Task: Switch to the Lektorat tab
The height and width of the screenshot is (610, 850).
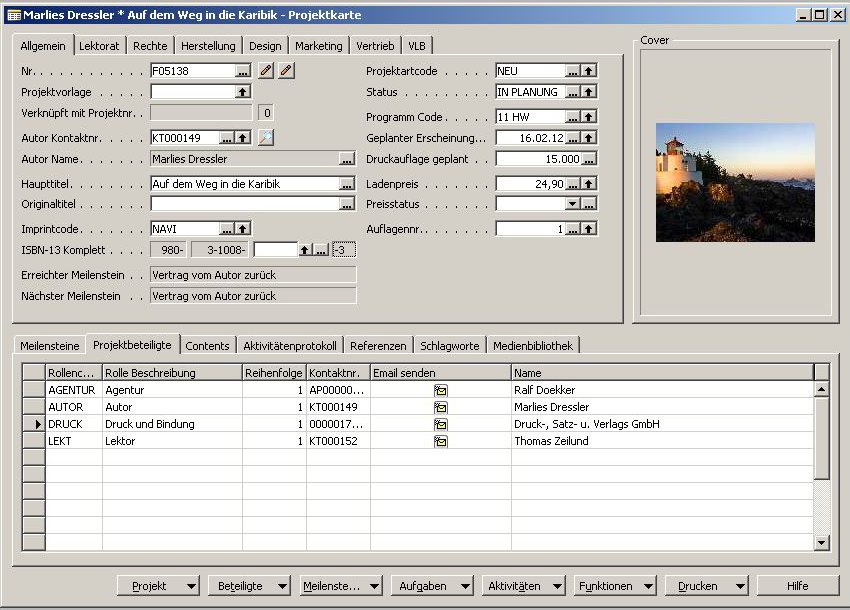Action: (99, 46)
